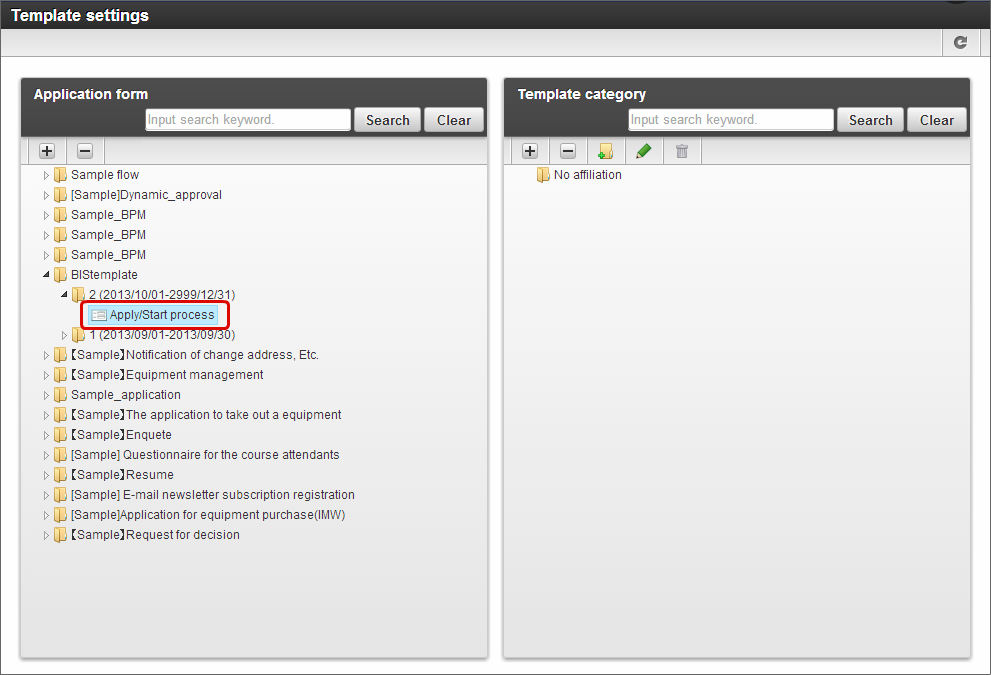The width and height of the screenshot is (991, 675).
Task: Select 【Sample】Equipment management label
Action: pyautogui.click(x=166, y=375)
